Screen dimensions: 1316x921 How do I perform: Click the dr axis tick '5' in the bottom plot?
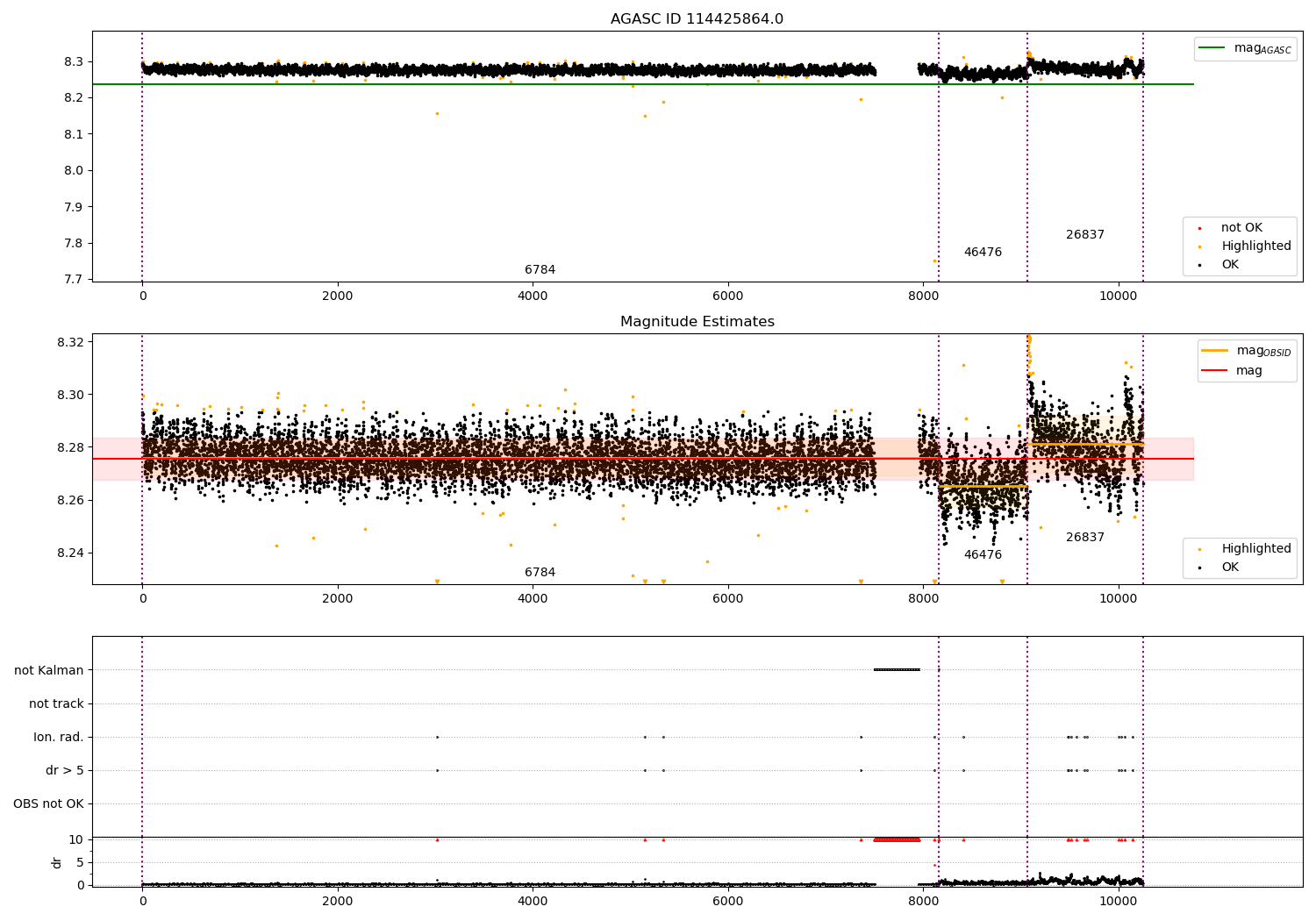[x=80, y=863]
